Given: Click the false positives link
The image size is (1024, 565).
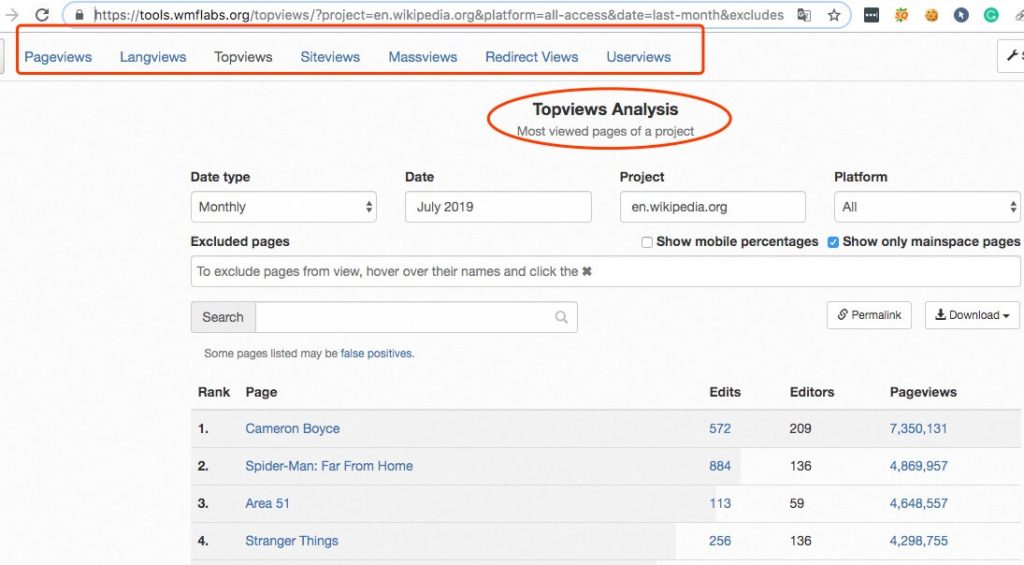Looking at the screenshot, I should point(376,353).
